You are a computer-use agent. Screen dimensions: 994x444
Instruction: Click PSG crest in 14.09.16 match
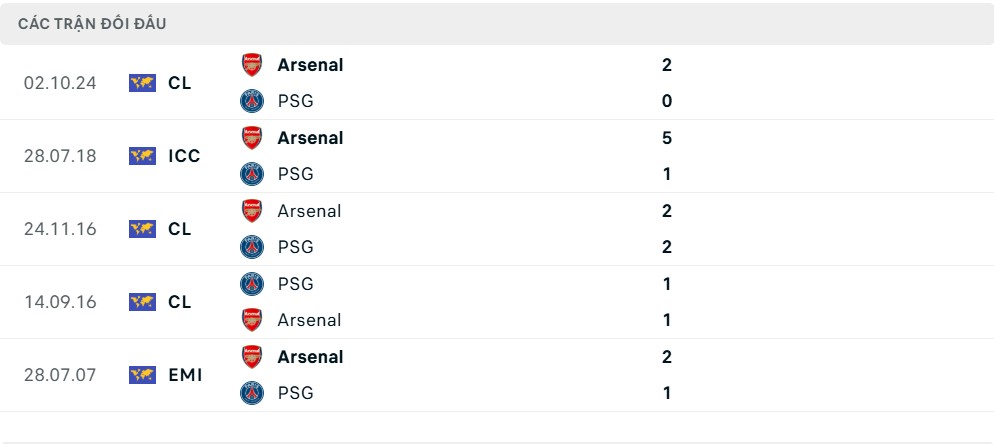pos(252,284)
